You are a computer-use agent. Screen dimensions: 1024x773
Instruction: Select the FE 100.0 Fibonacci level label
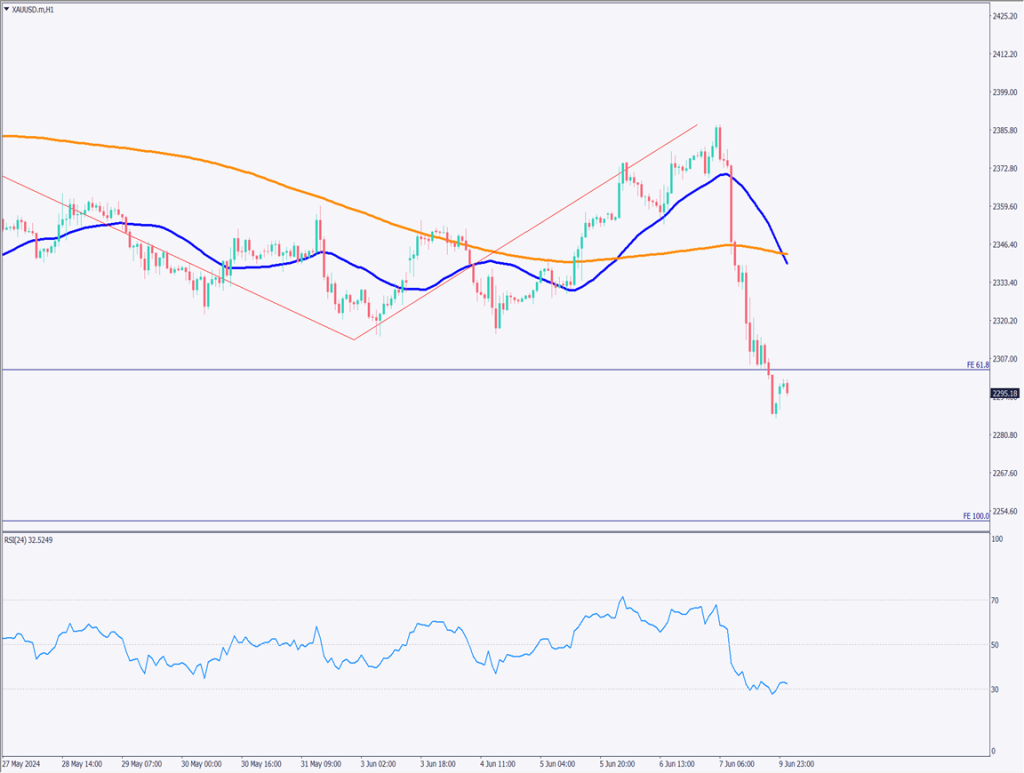click(x=976, y=516)
